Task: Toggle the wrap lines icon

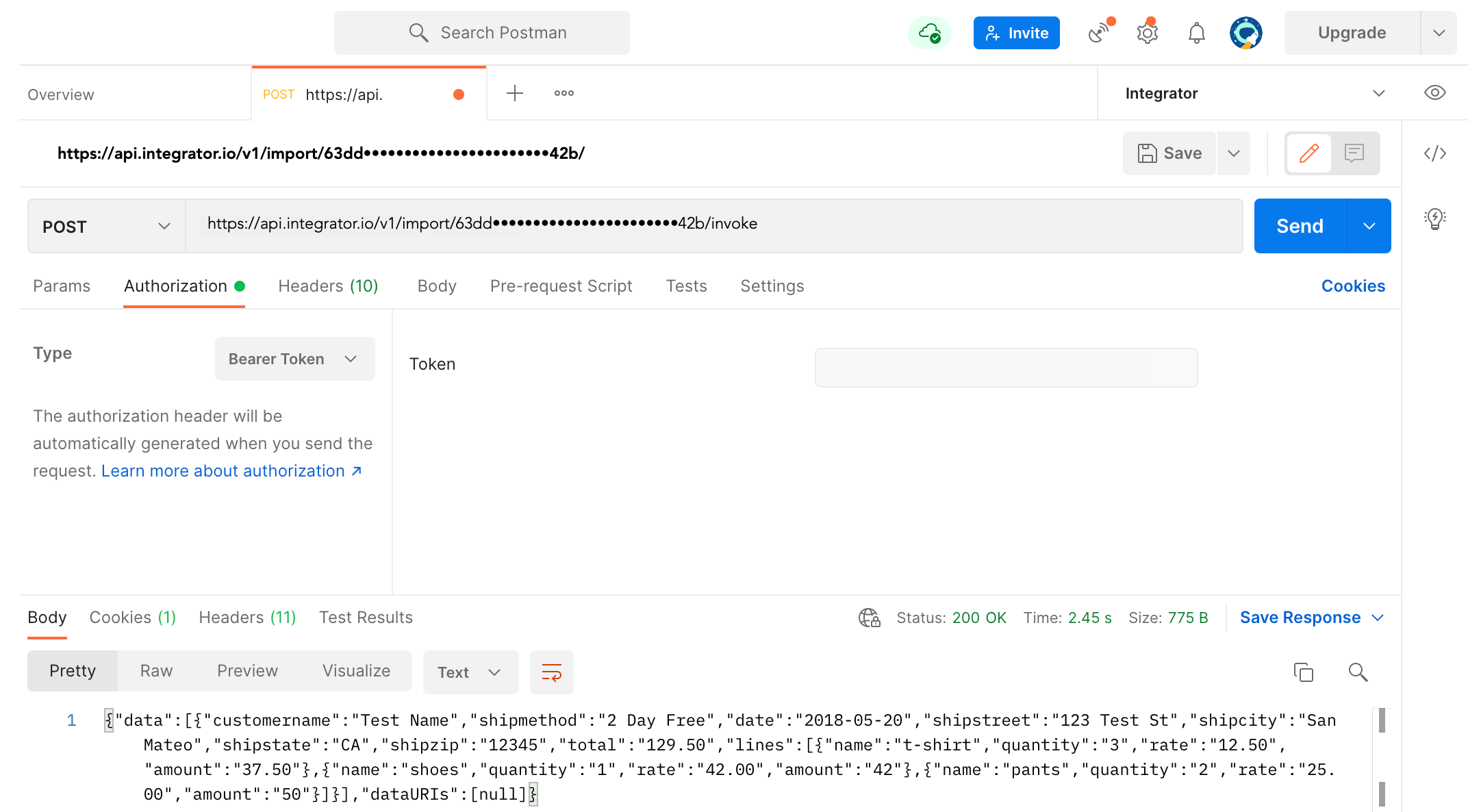Action: pyautogui.click(x=552, y=672)
